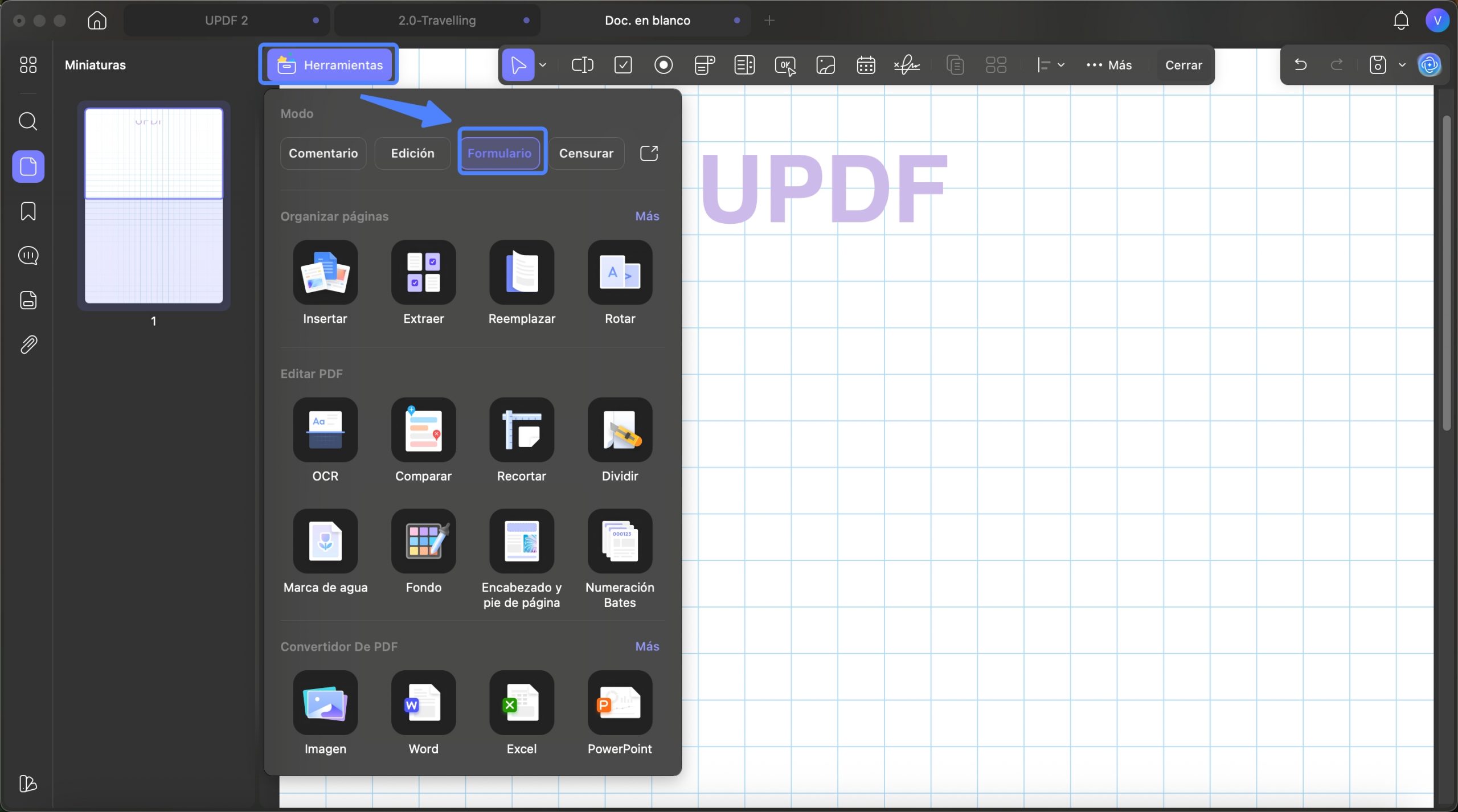
Task: Switch to Censurar mode
Action: point(586,153)
